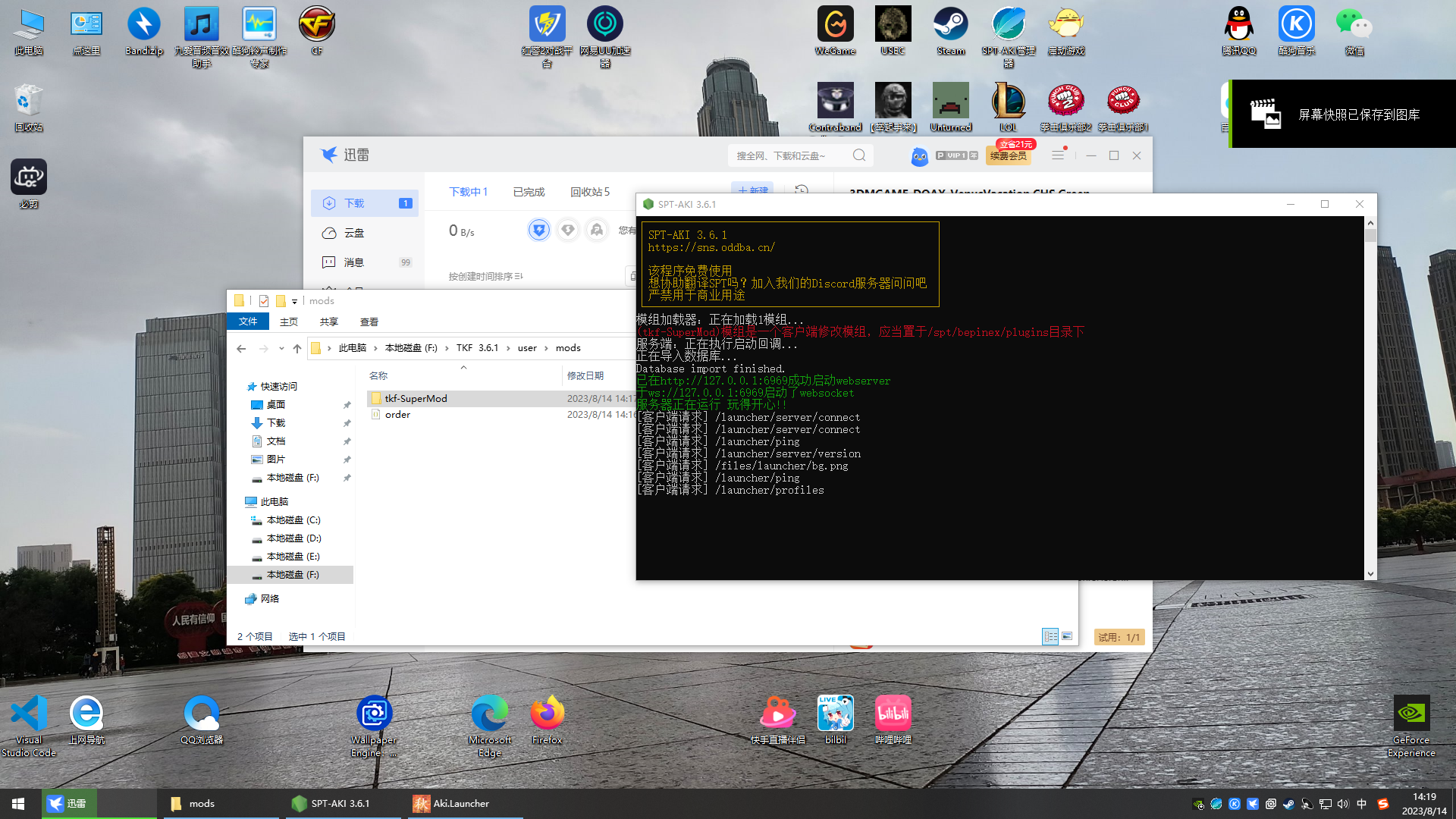Click the volume speaker tray icon
This screenshot has width=1456, height=819.
(x=1343, y=804)
